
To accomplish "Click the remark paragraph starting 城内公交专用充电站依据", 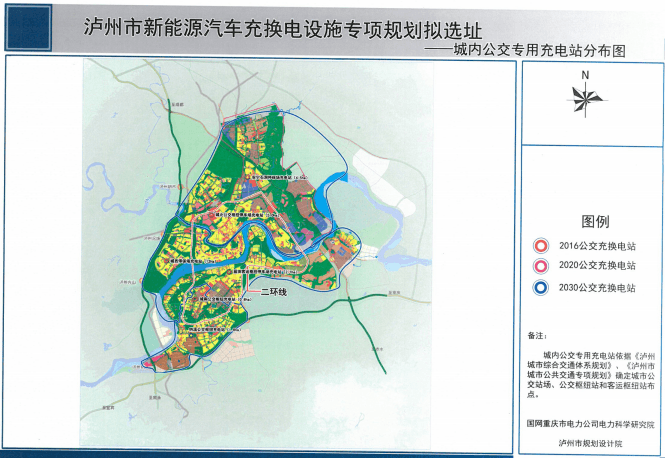I will [x=591, y=375].
